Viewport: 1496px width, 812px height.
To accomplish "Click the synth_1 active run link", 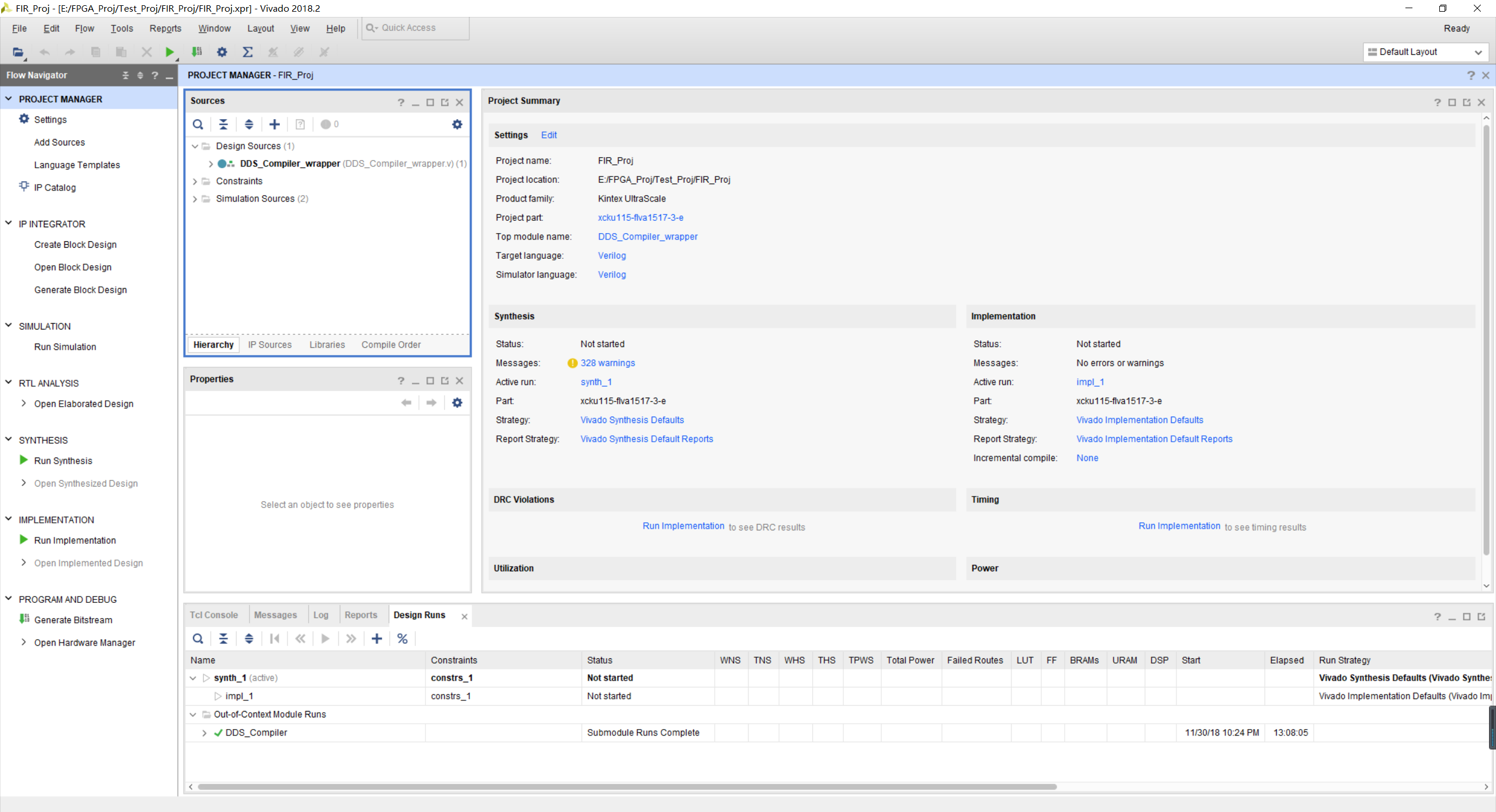I will tap(595, 382).
